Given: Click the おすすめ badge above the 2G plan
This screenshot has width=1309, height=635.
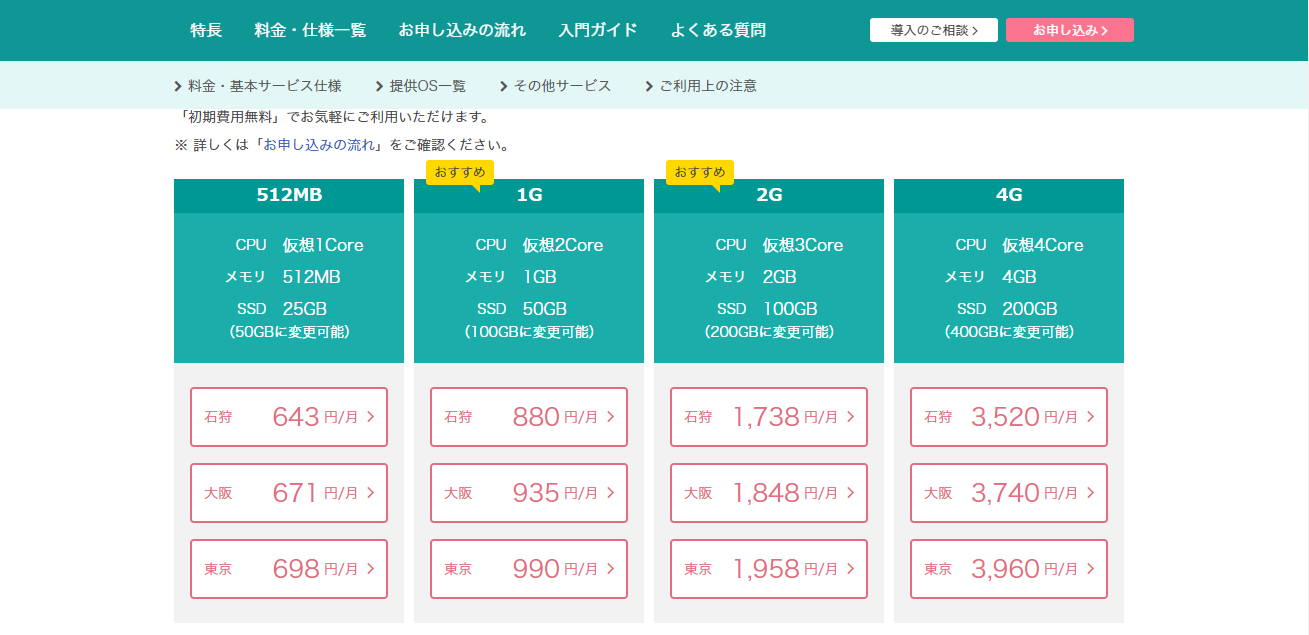Looking at the screenshot, I should coord(697,170).
